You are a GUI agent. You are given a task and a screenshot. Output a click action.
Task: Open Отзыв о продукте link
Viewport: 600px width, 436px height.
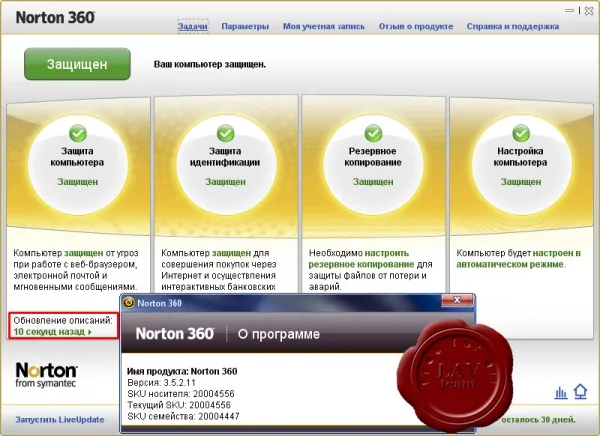pos(416,26)
